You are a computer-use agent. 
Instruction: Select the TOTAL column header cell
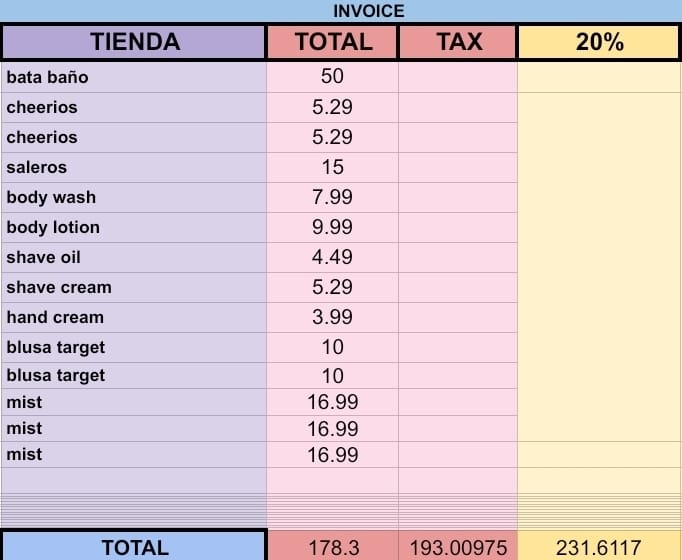click(333, 42)
